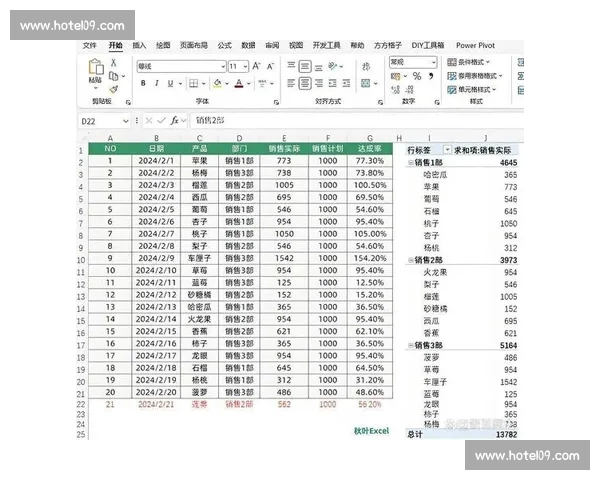The image size is (600, 480).
Task: Click the Bottom Align icon
Action: click(319, 67)
